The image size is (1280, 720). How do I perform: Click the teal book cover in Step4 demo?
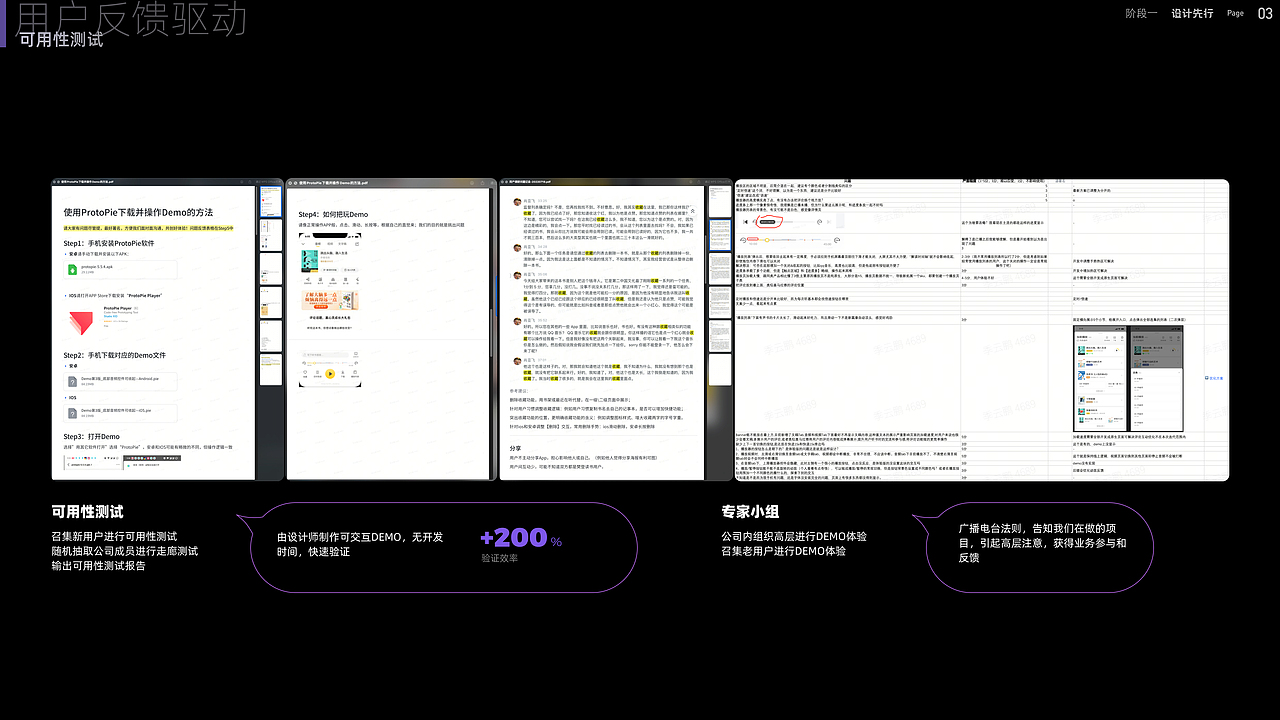coord(310,261)
